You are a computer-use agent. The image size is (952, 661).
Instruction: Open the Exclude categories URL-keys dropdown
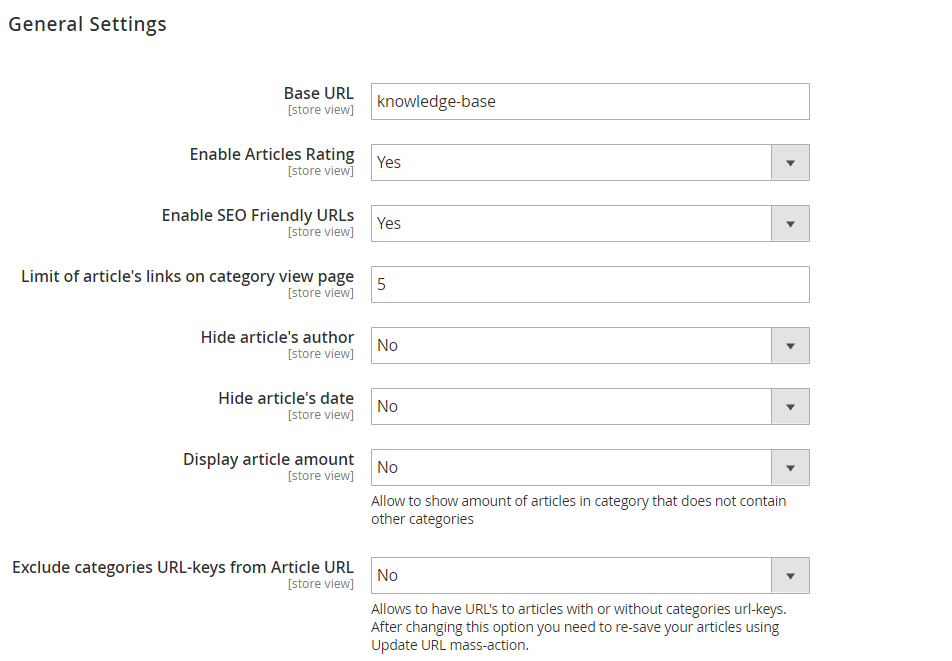590,575
